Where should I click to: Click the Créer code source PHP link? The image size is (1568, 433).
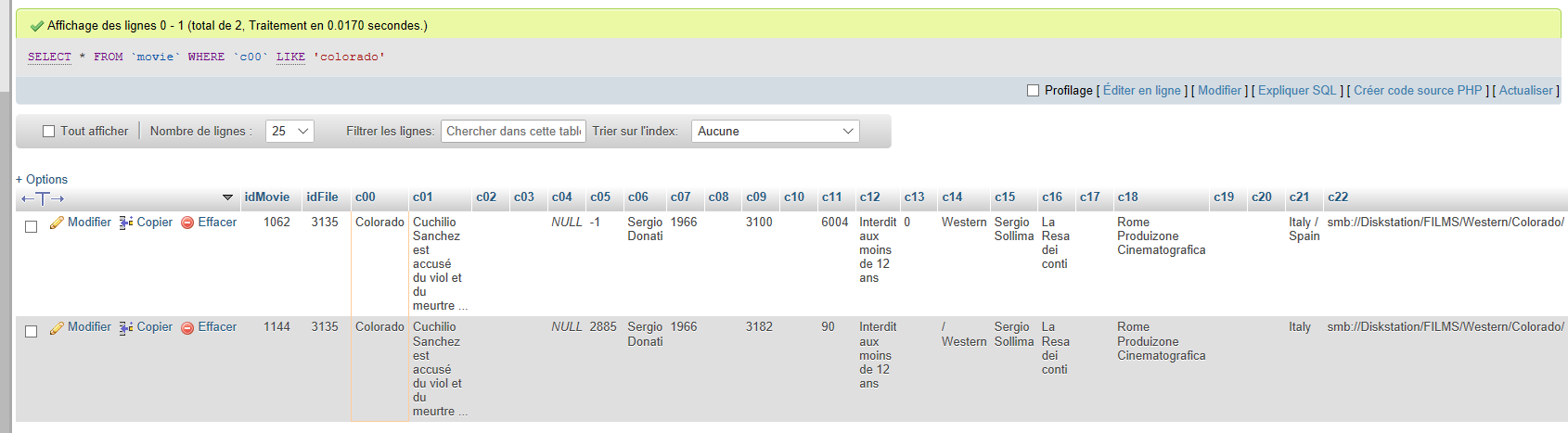1418,91
